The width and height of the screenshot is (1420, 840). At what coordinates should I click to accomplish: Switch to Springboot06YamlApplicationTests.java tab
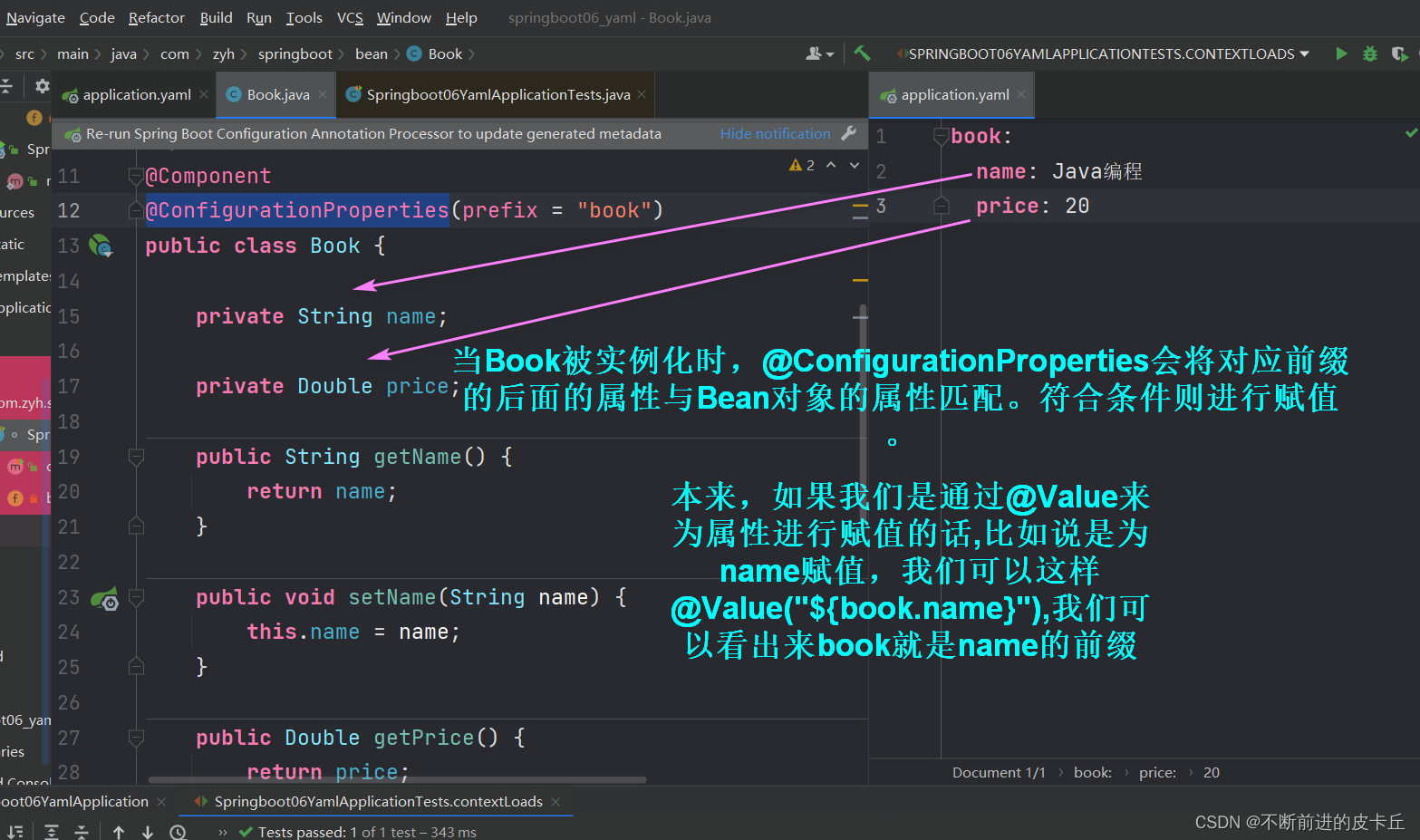tap(497, 95)
